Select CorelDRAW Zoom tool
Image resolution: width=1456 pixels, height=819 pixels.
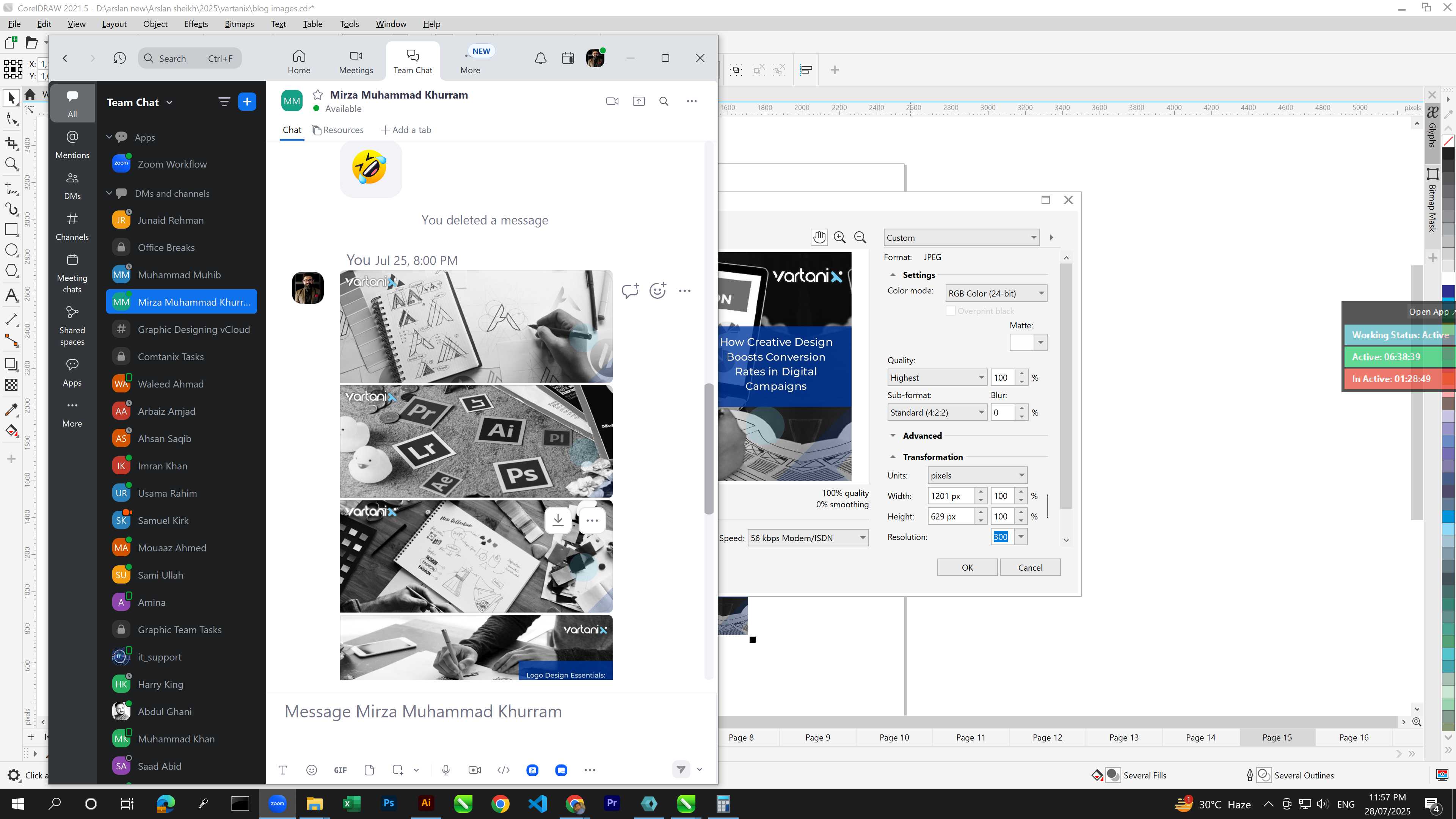coord(11,164)
